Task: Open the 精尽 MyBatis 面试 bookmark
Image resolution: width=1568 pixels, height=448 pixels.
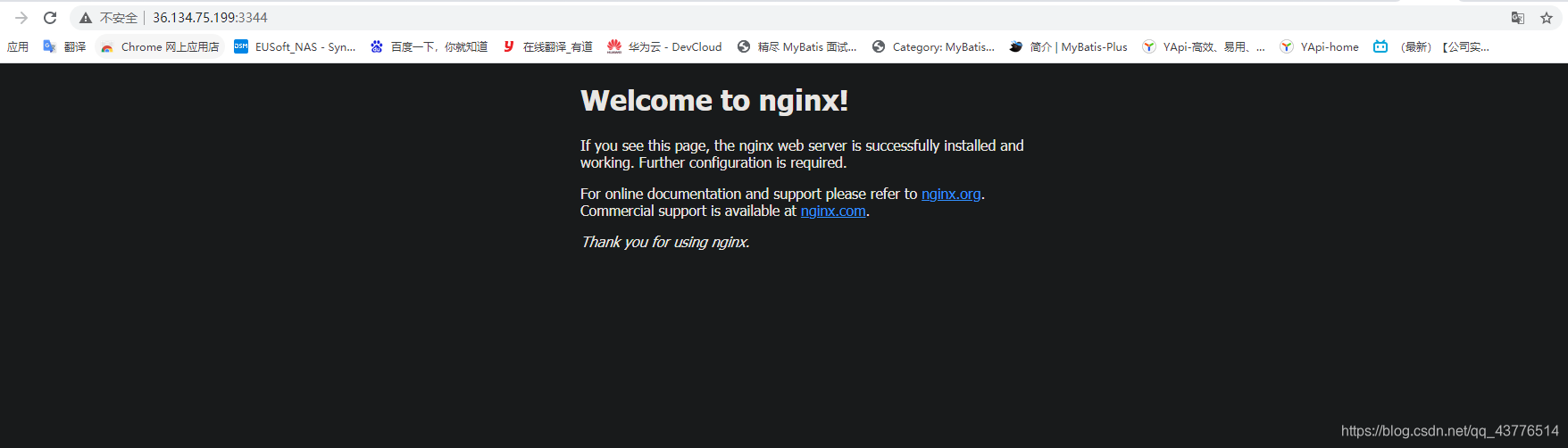Action: (x=797, y=47)
